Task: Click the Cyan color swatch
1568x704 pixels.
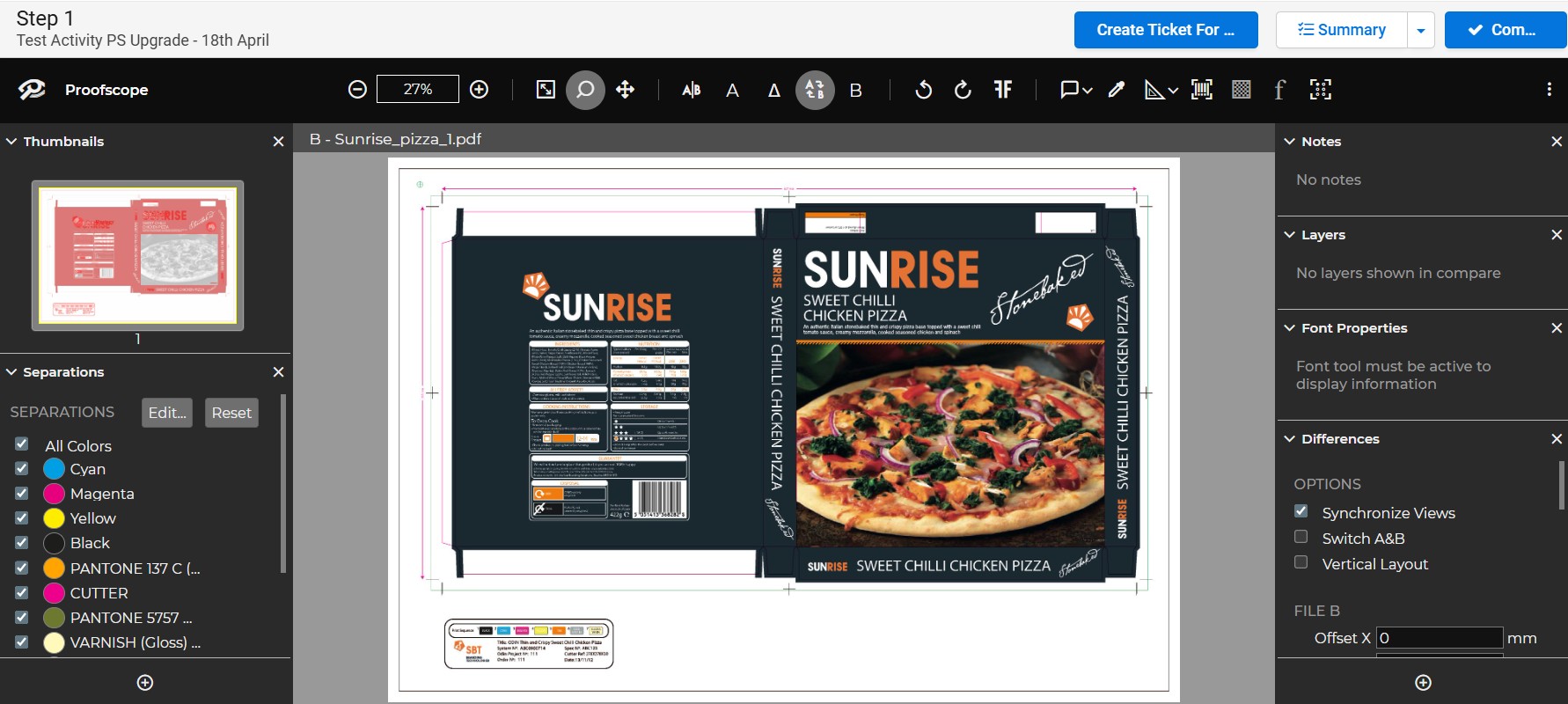Action: (55, 469)
